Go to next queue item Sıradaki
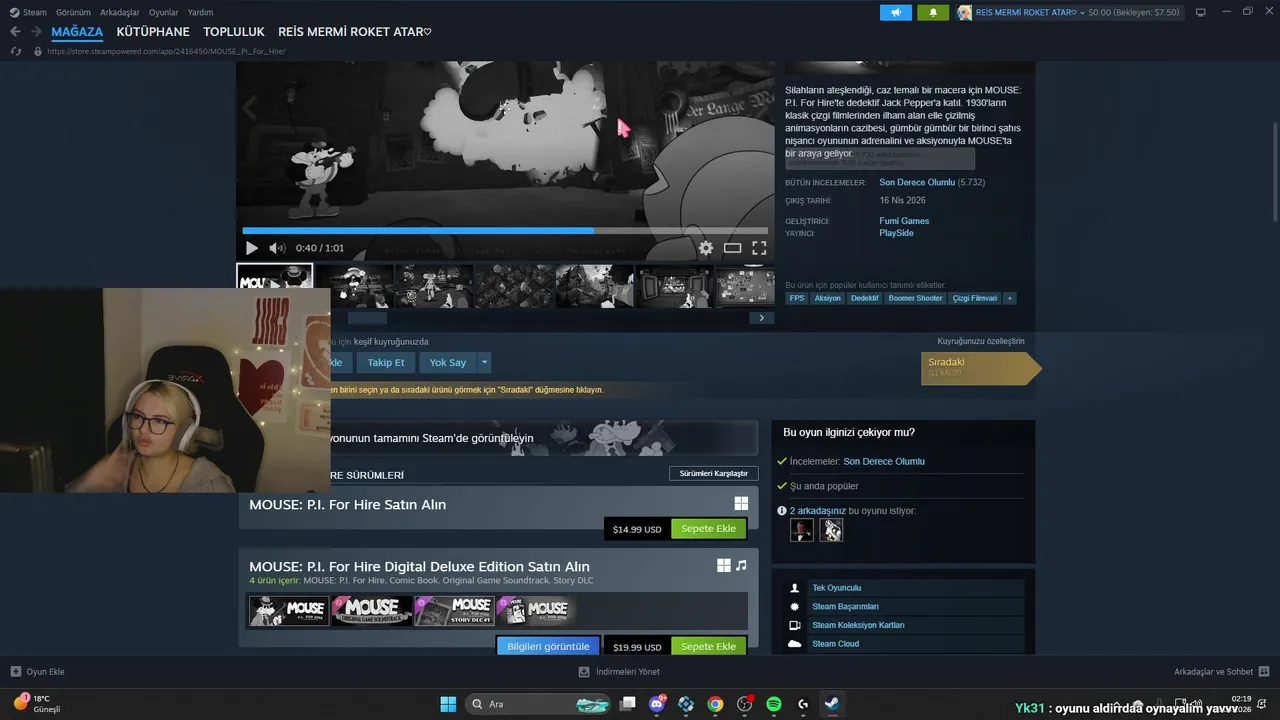 980,367
